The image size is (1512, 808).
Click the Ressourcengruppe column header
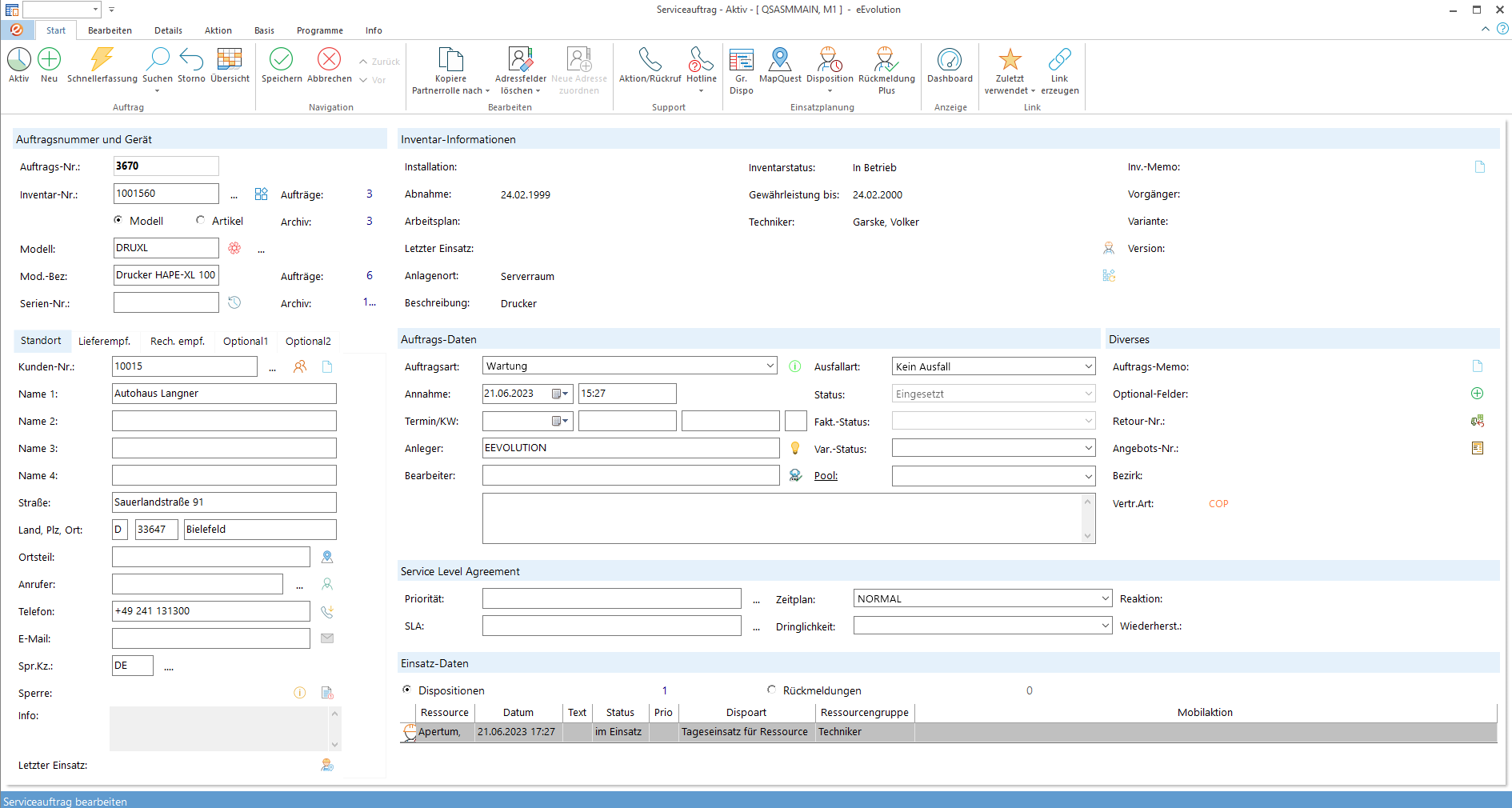(x=865, y=712)
